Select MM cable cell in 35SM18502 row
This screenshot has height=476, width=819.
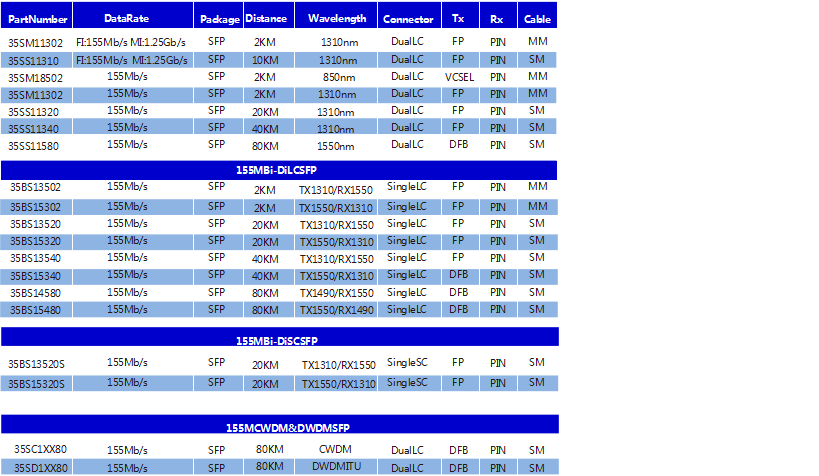[x=537, y=76]
